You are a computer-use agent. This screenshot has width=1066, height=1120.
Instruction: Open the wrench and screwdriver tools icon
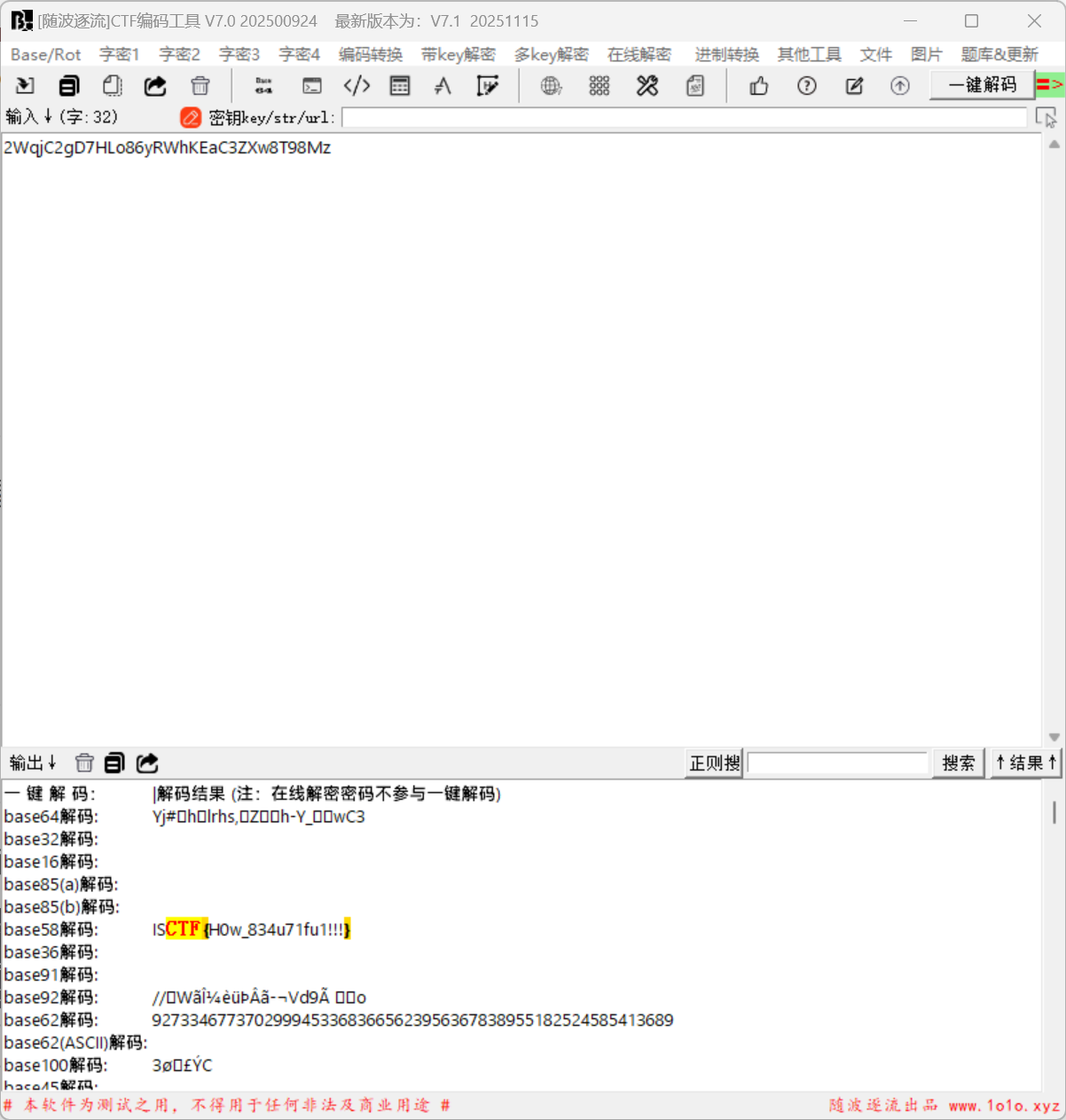647,86
